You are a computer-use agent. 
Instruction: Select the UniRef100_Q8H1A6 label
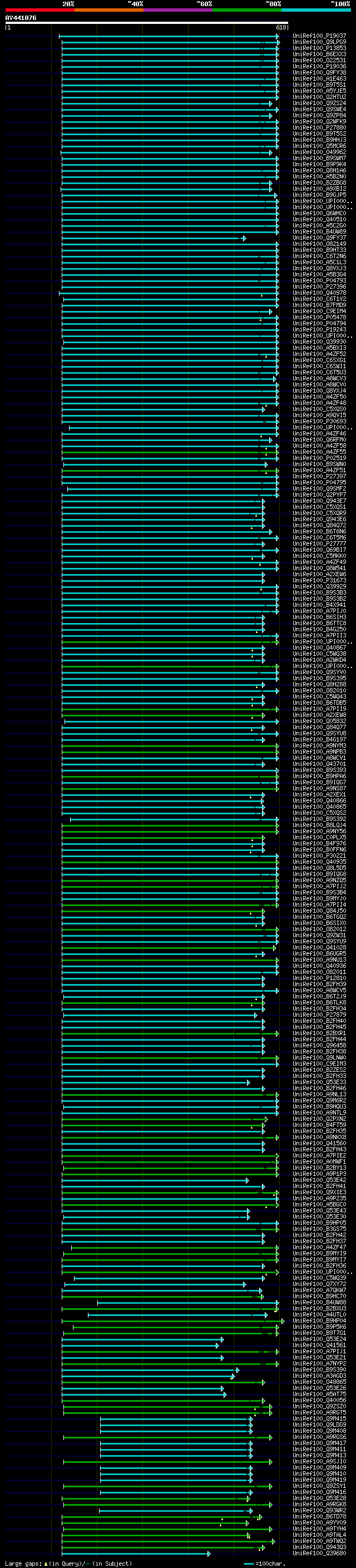click(x=319, y=170)
